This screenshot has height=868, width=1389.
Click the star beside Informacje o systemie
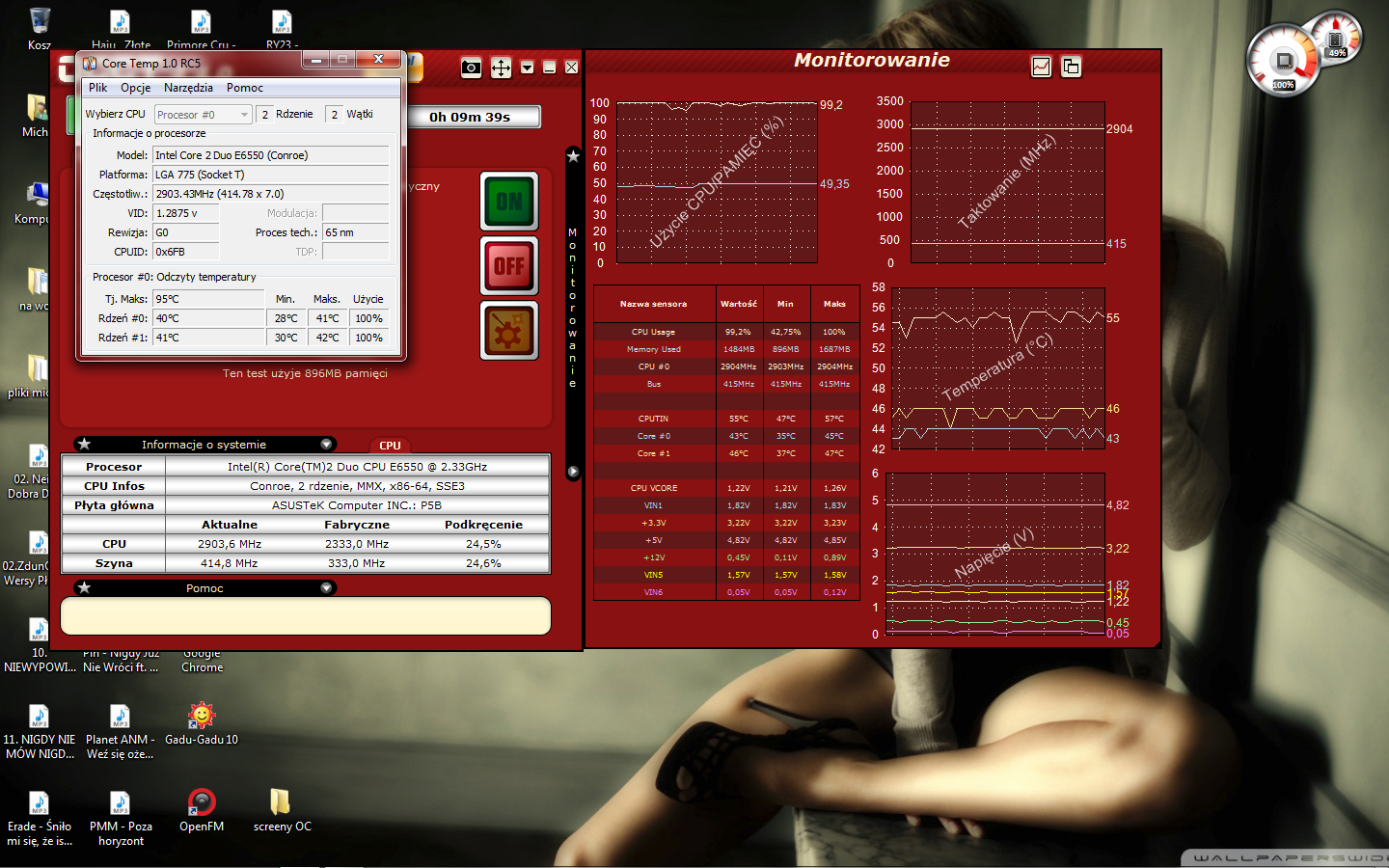[85, 444]
